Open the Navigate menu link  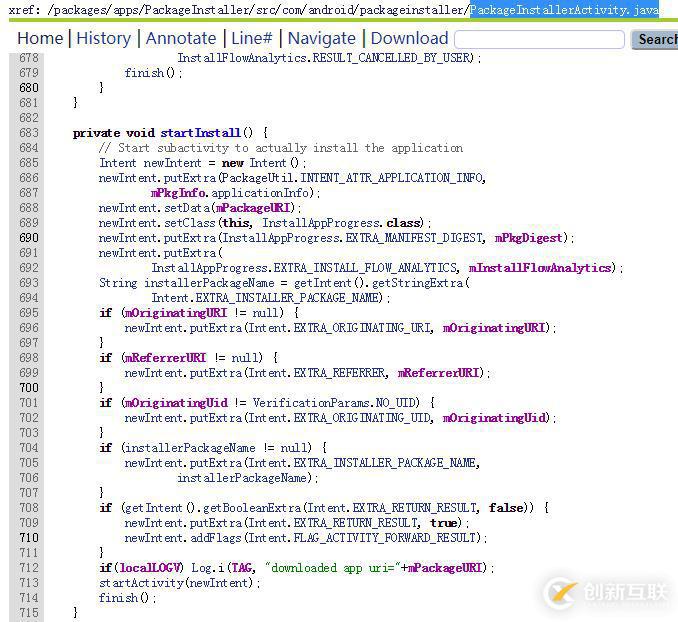point(322,38)
